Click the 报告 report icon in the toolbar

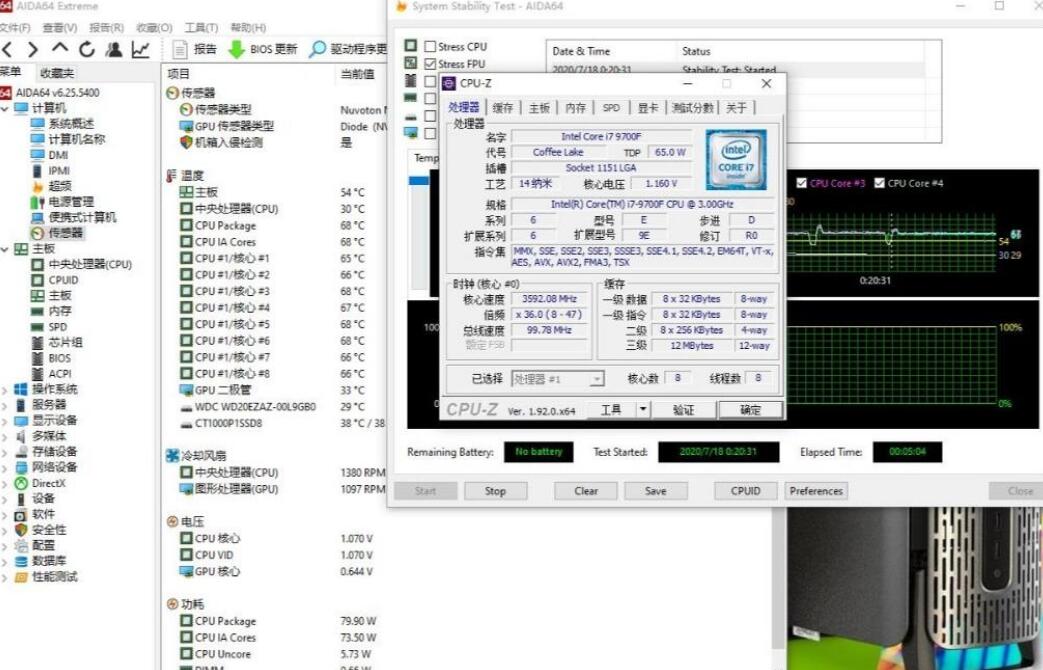coord(180,50)
